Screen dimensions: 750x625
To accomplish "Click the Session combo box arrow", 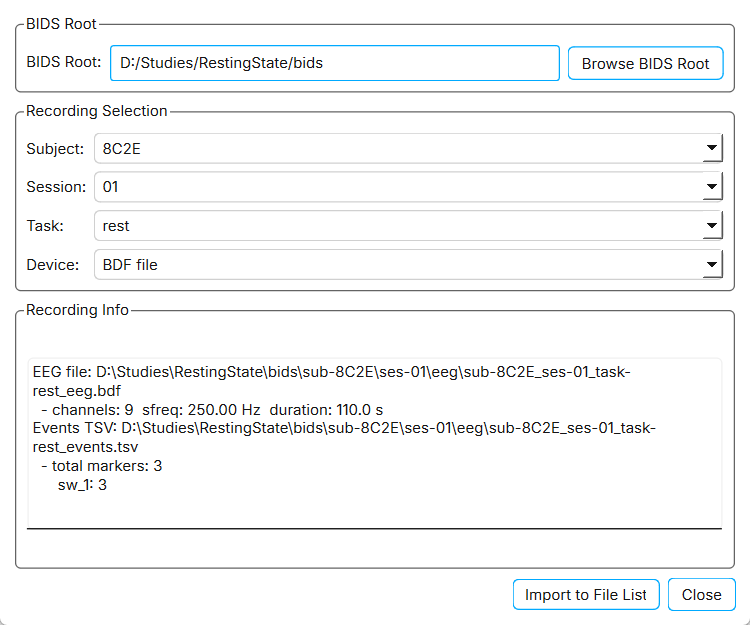I will click(712, 186).
